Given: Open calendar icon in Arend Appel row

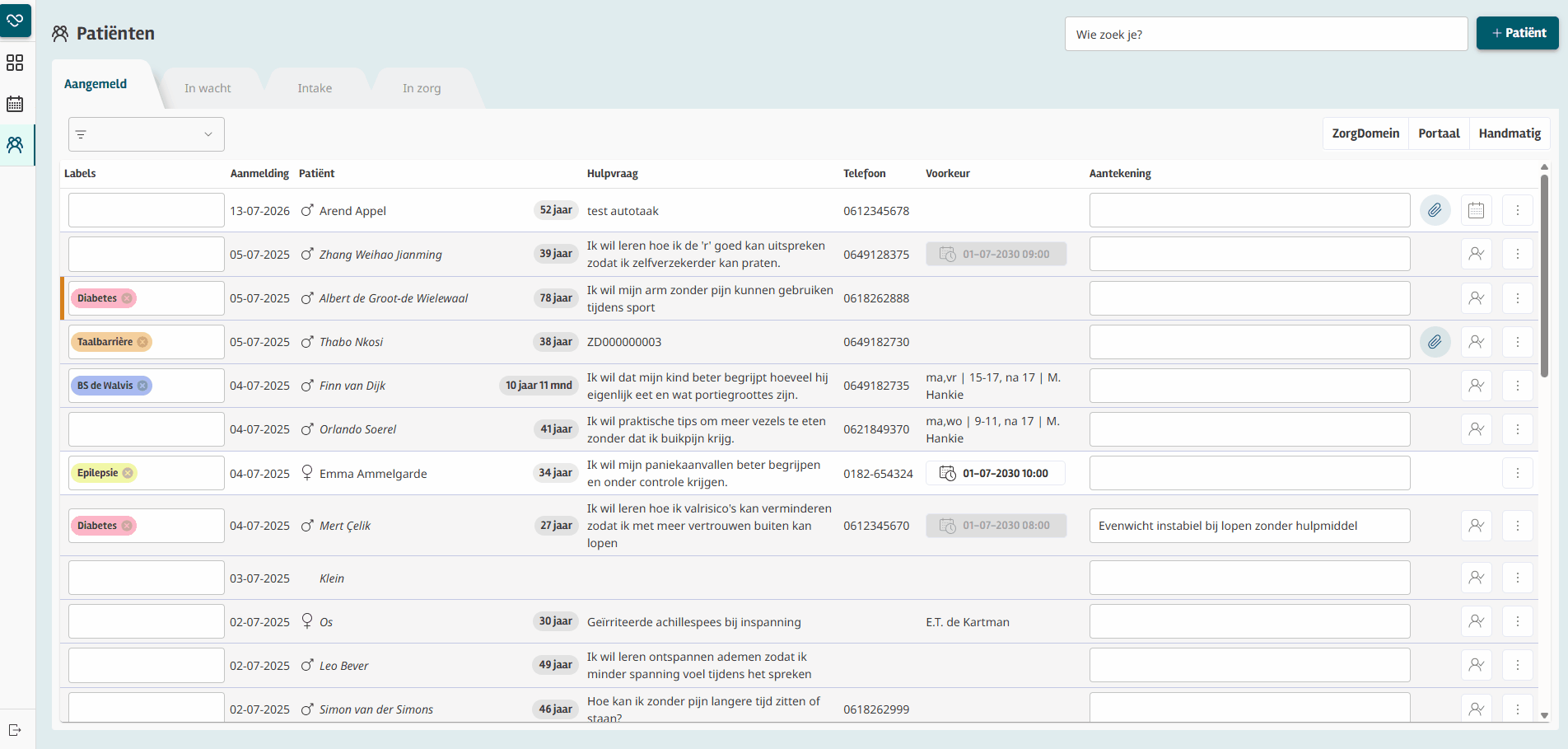Looking at the screenshot, I should (x=1477, y=210).
